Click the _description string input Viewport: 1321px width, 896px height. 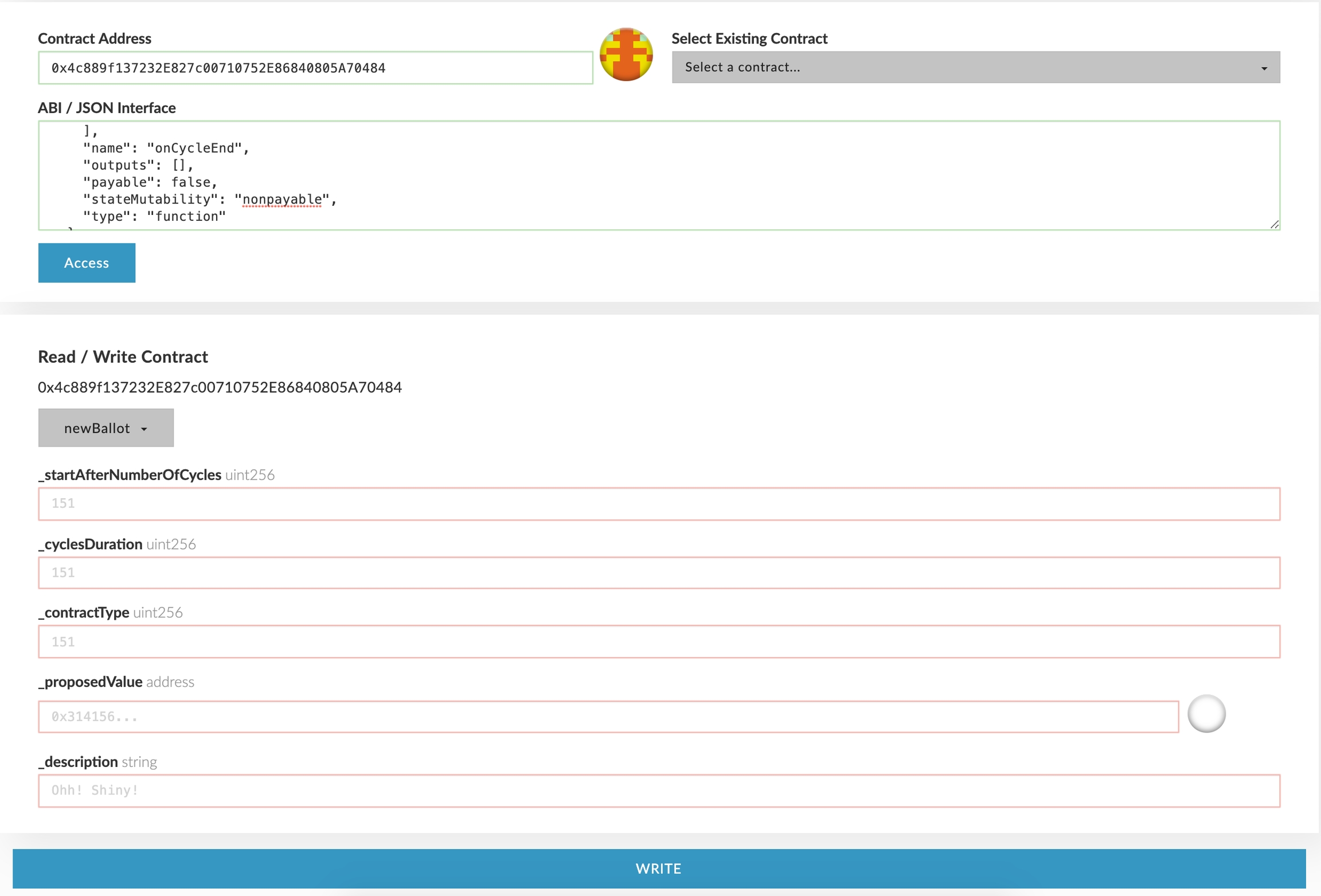(659, 791)
